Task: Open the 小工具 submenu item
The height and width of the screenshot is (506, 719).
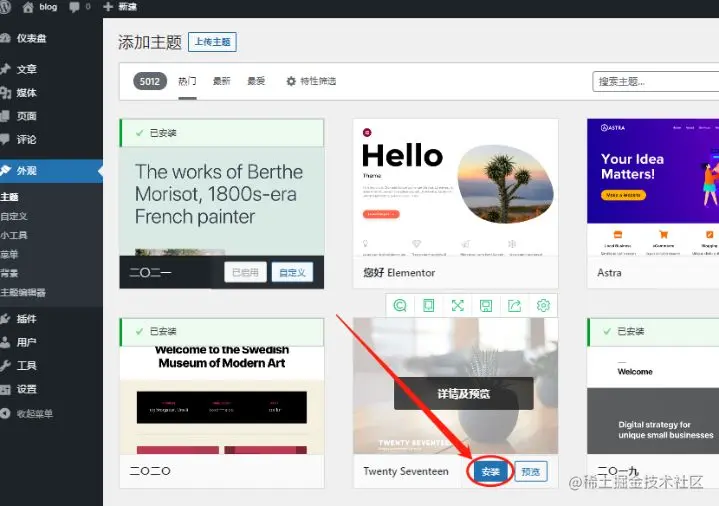Action: point(14,235)
